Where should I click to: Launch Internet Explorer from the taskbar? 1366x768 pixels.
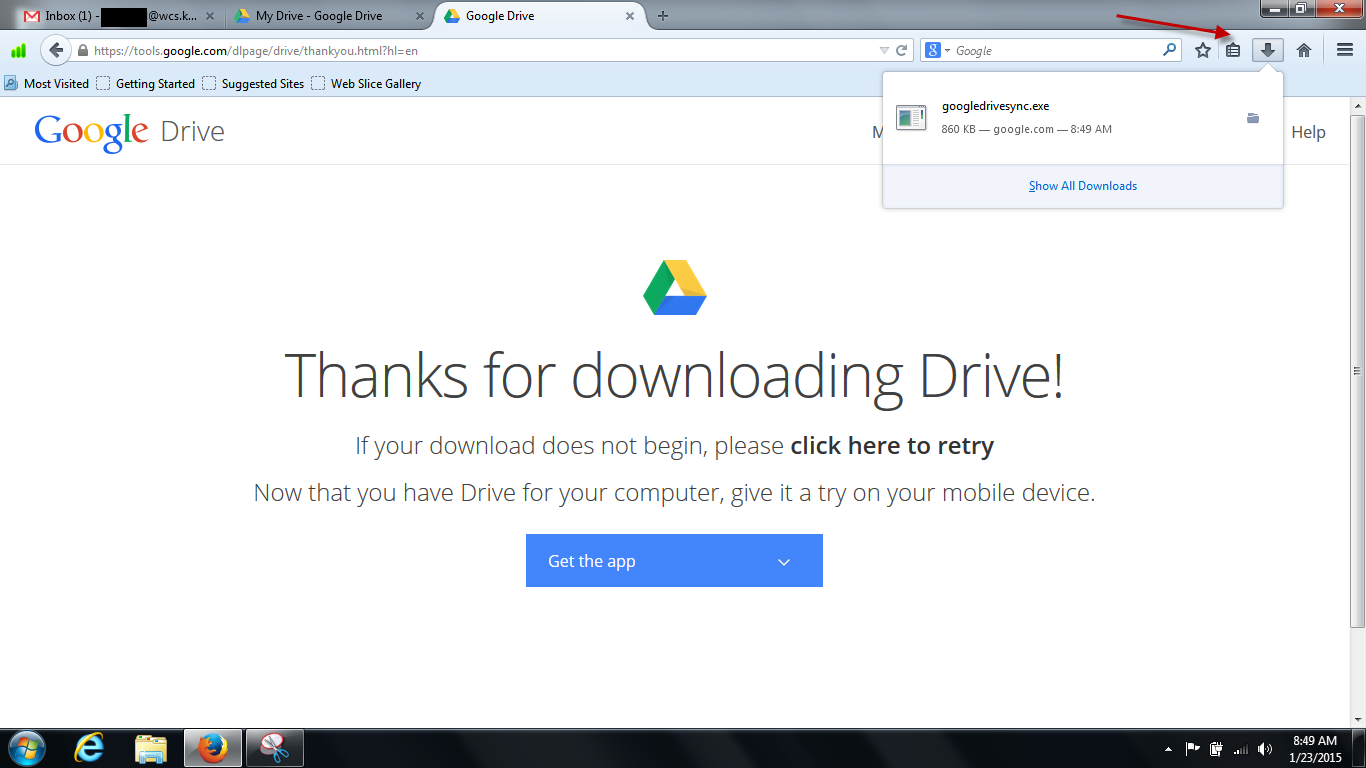pos(91,748)
